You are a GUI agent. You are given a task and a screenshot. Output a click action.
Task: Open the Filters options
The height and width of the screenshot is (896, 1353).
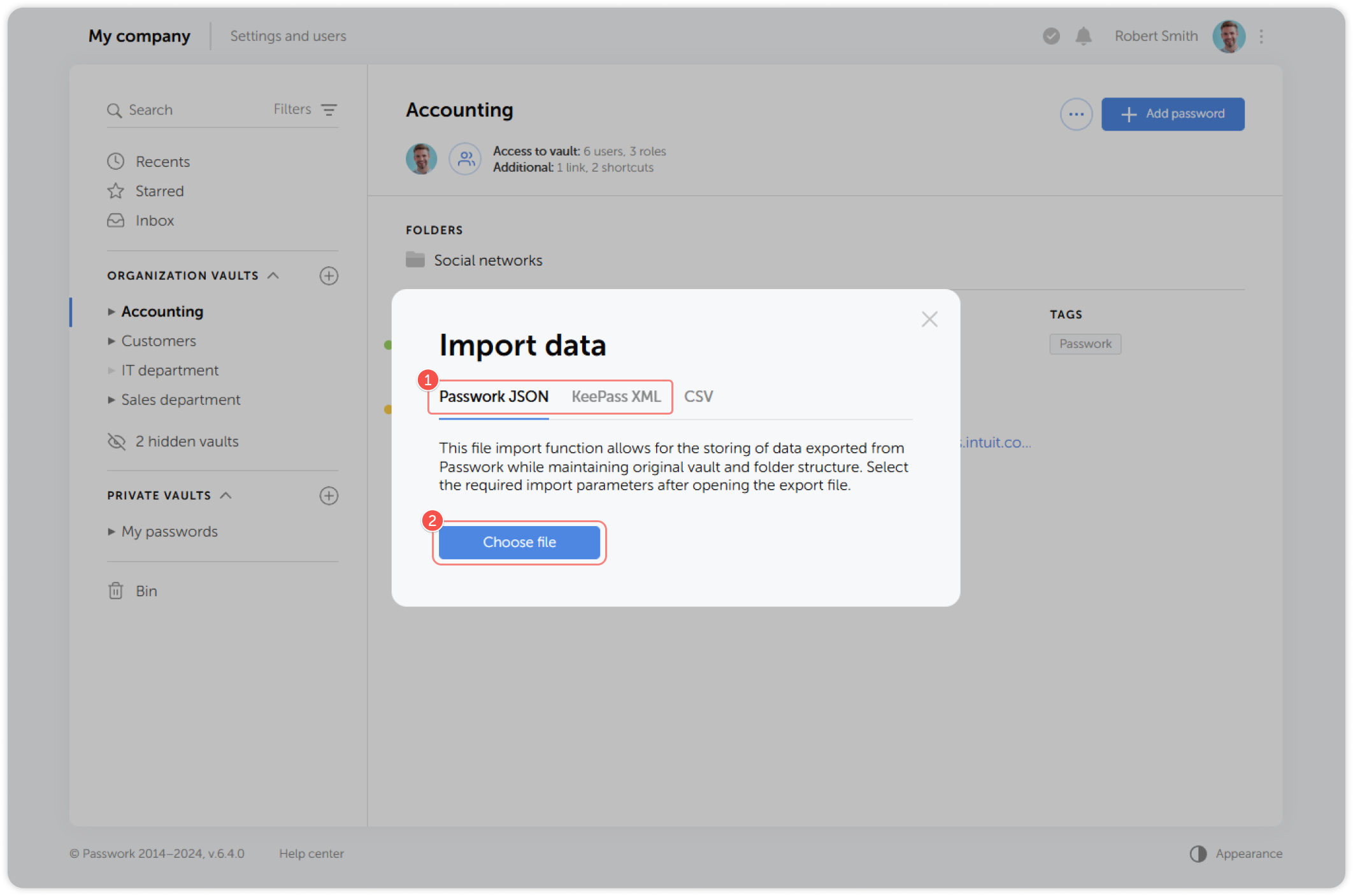coord(306,109)
